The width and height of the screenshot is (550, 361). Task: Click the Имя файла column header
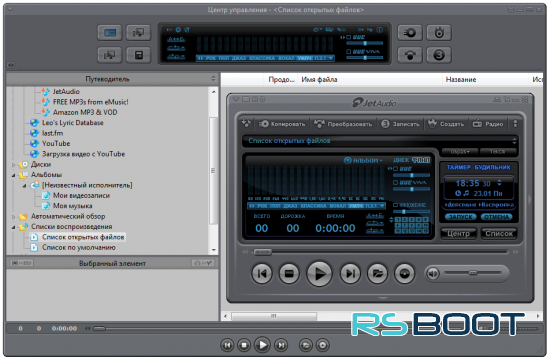[370, 80]
